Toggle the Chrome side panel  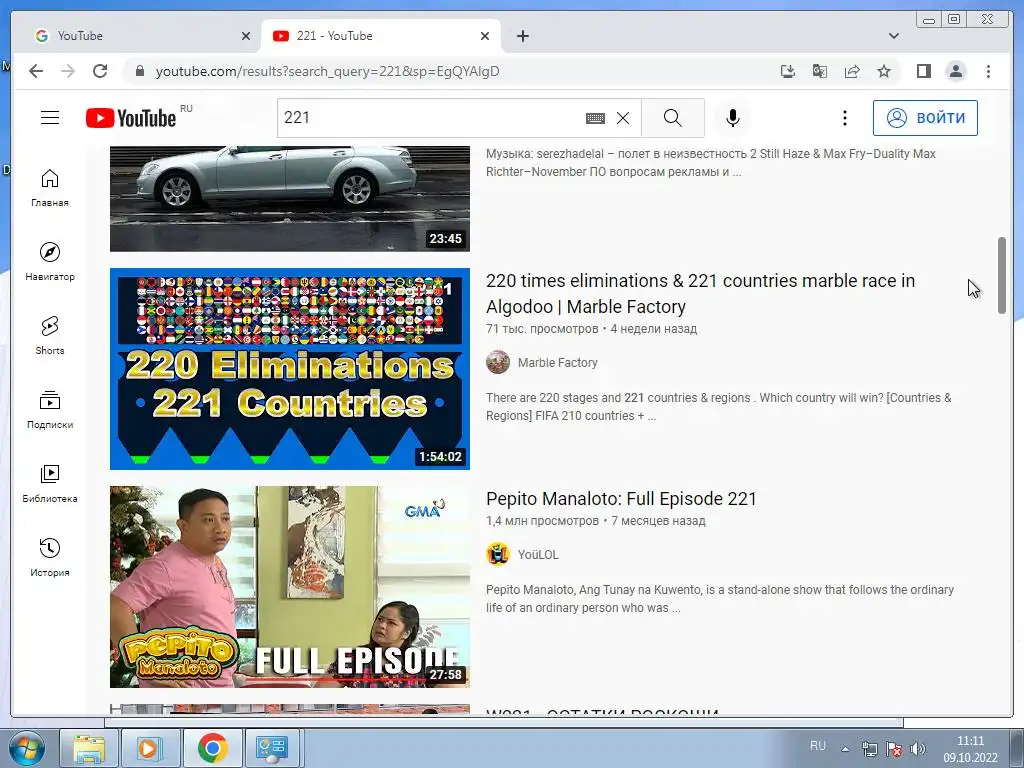923,71
